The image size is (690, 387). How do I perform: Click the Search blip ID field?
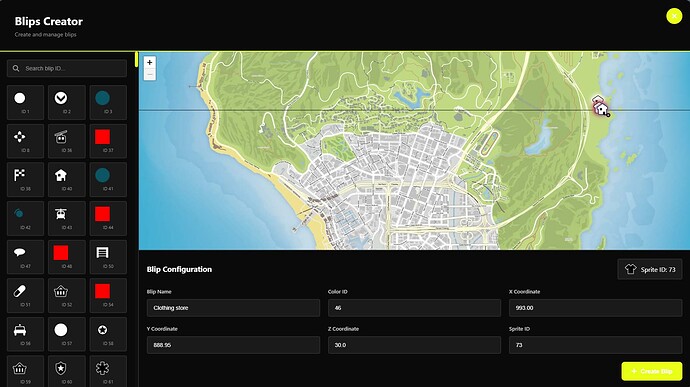66,68
